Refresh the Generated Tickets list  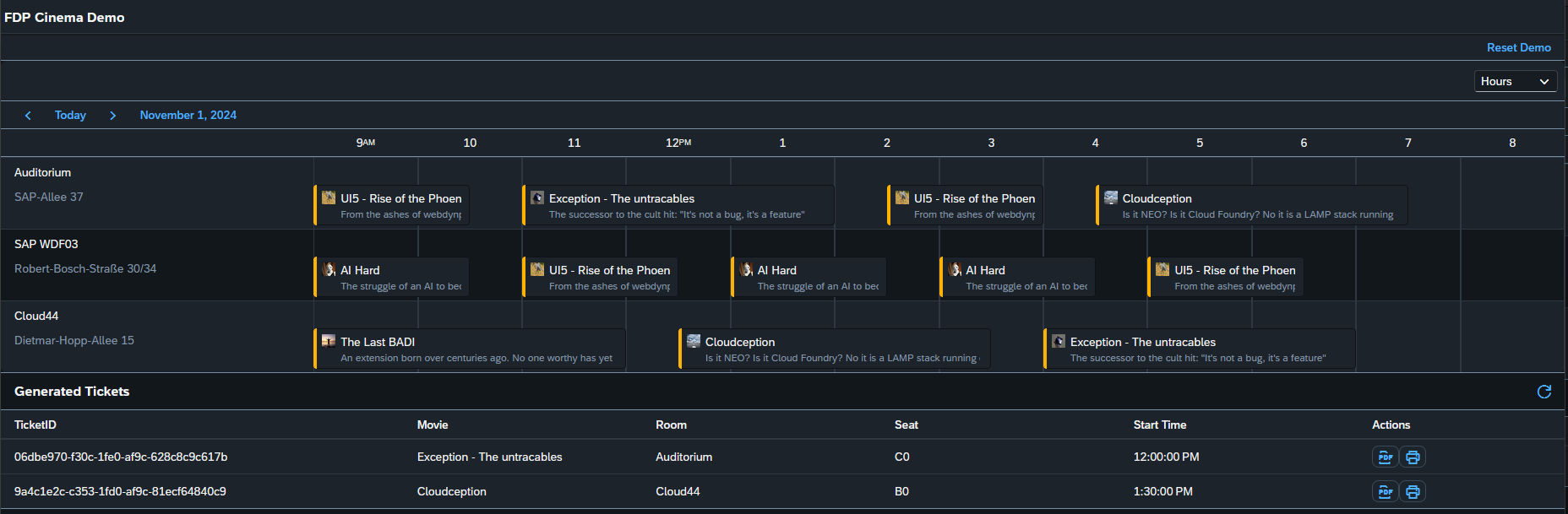point(1544,392)
